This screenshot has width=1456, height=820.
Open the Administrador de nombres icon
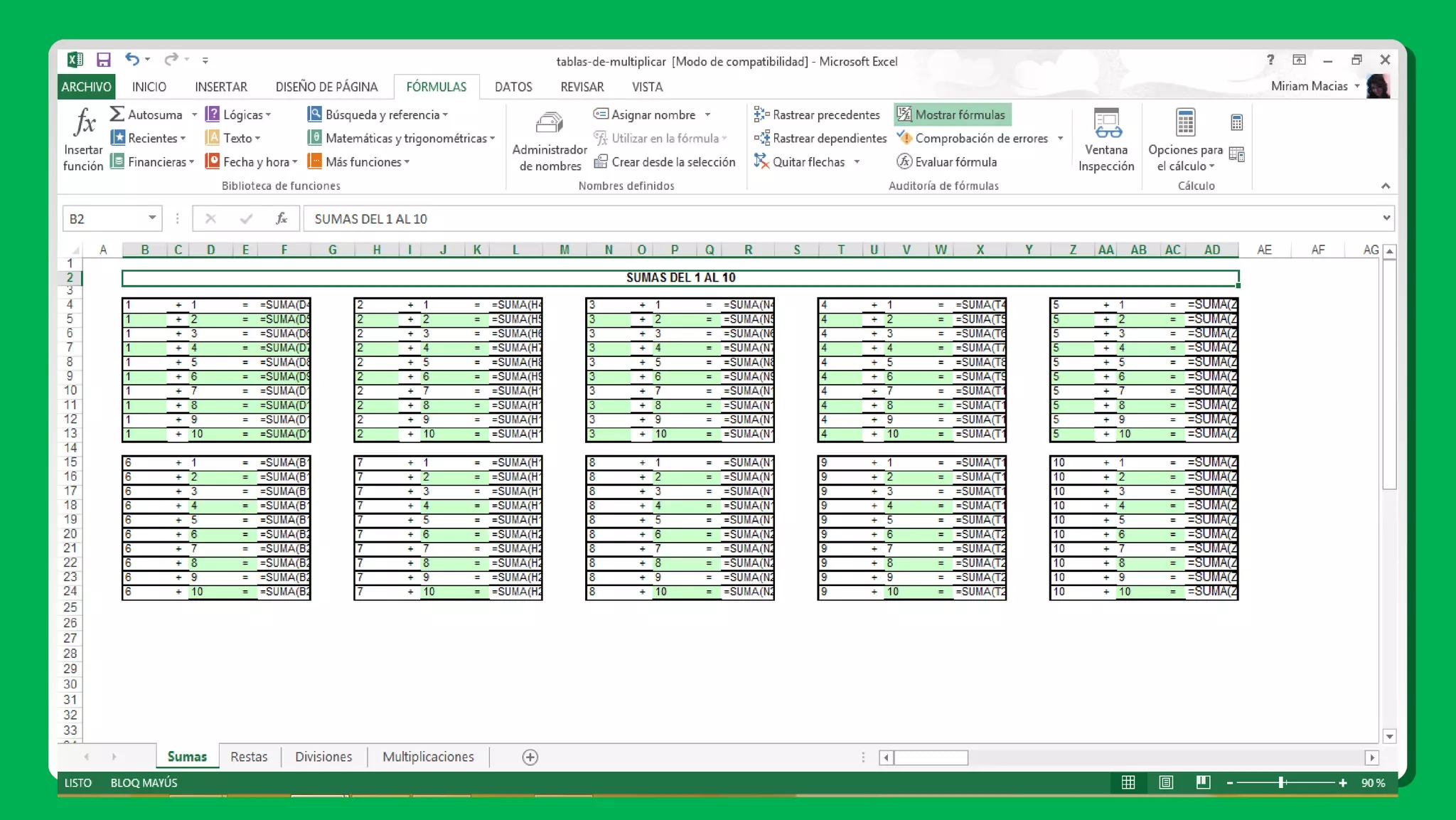549,124
